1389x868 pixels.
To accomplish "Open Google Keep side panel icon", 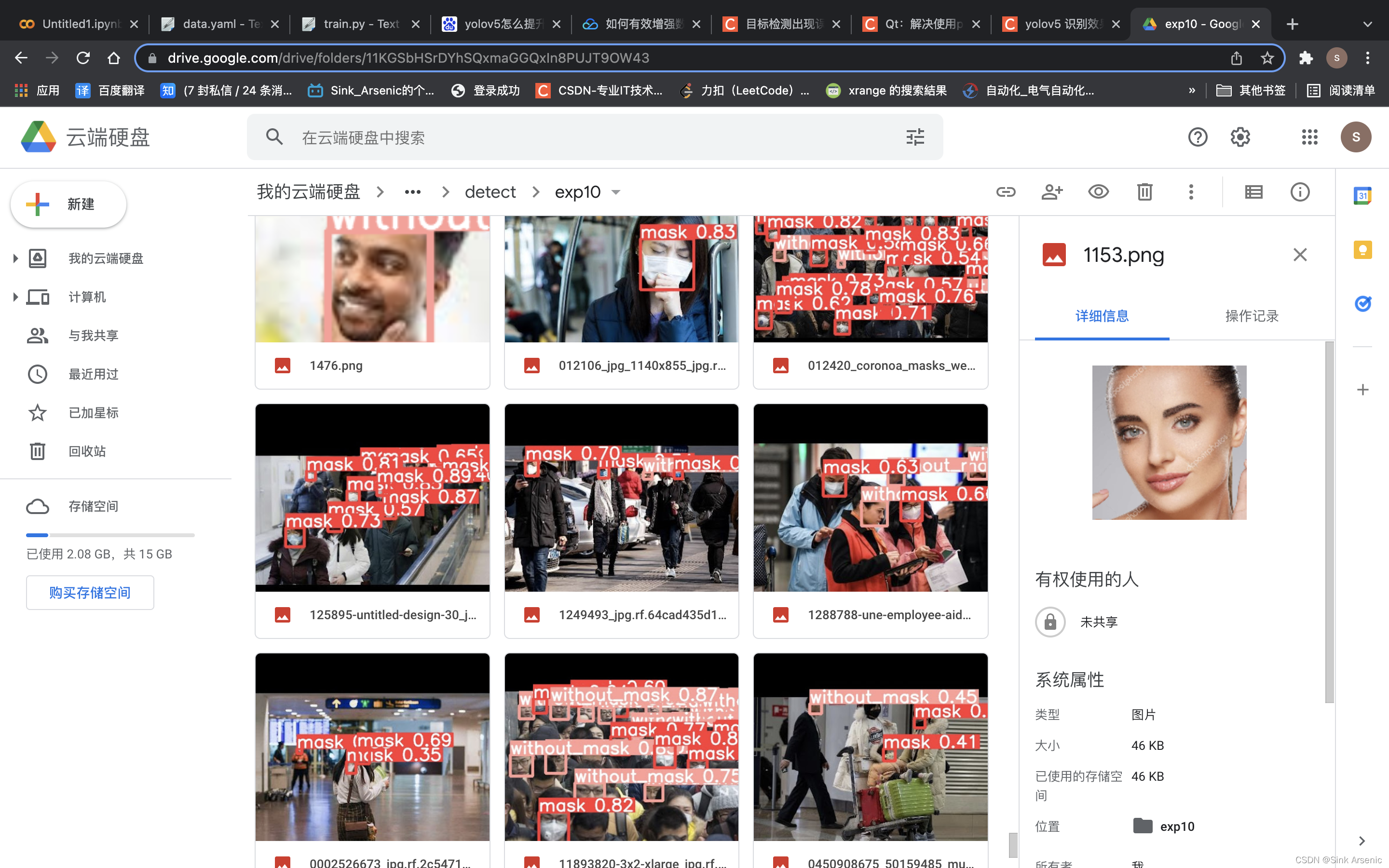I will 1362,250.
